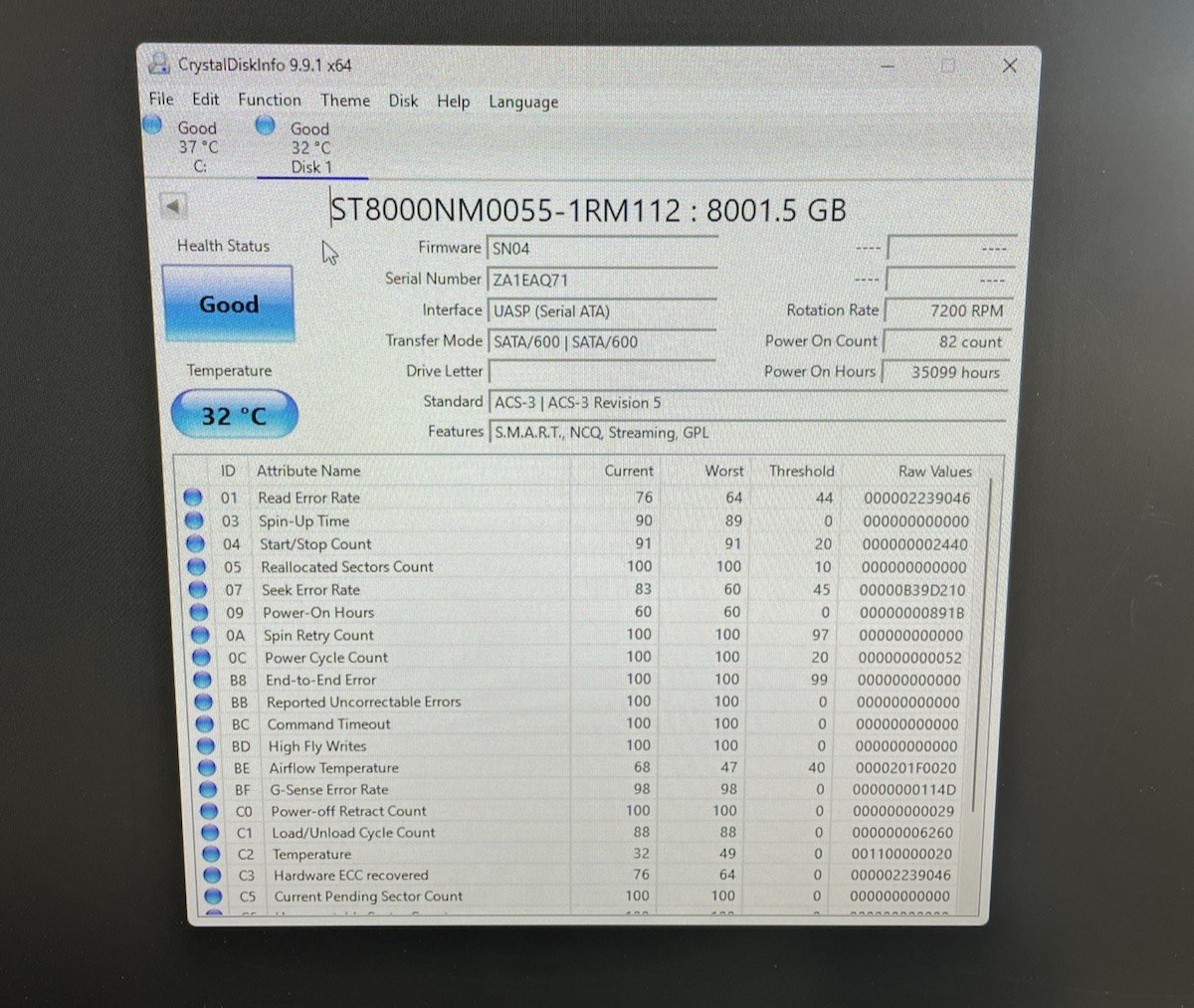Click the status icon for Spin Retry Count
This screenshot has width=1194, height=1008.
pyautogui.click(x=200, y=635)
